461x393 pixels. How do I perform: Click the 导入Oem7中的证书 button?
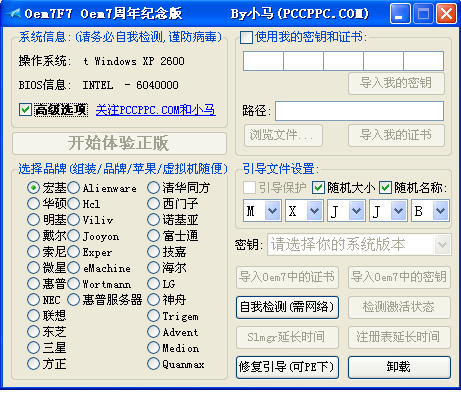pyautogui.click(x=287, y=277)
